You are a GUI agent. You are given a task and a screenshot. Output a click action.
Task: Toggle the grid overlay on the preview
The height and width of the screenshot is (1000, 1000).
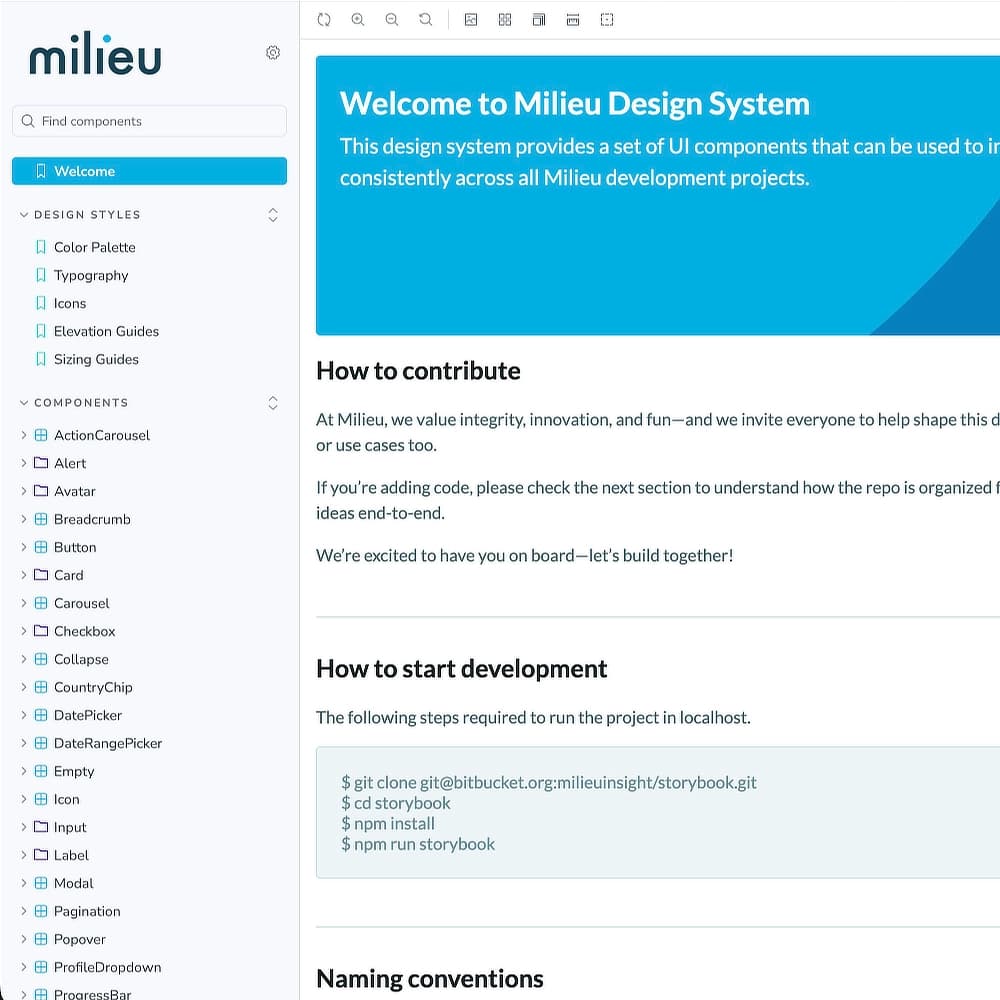pos(505,19)
